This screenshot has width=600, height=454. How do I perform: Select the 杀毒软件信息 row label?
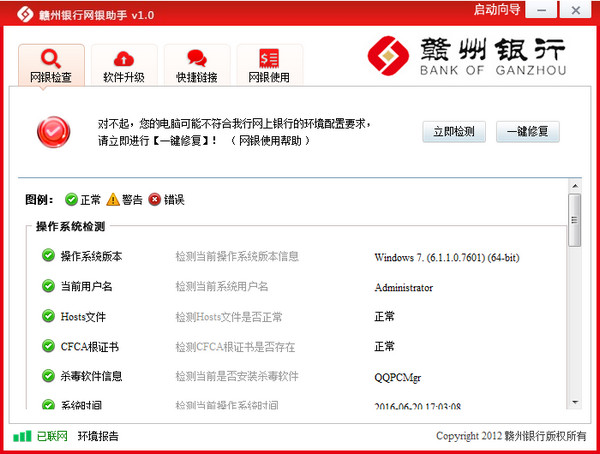click(91, 376)
